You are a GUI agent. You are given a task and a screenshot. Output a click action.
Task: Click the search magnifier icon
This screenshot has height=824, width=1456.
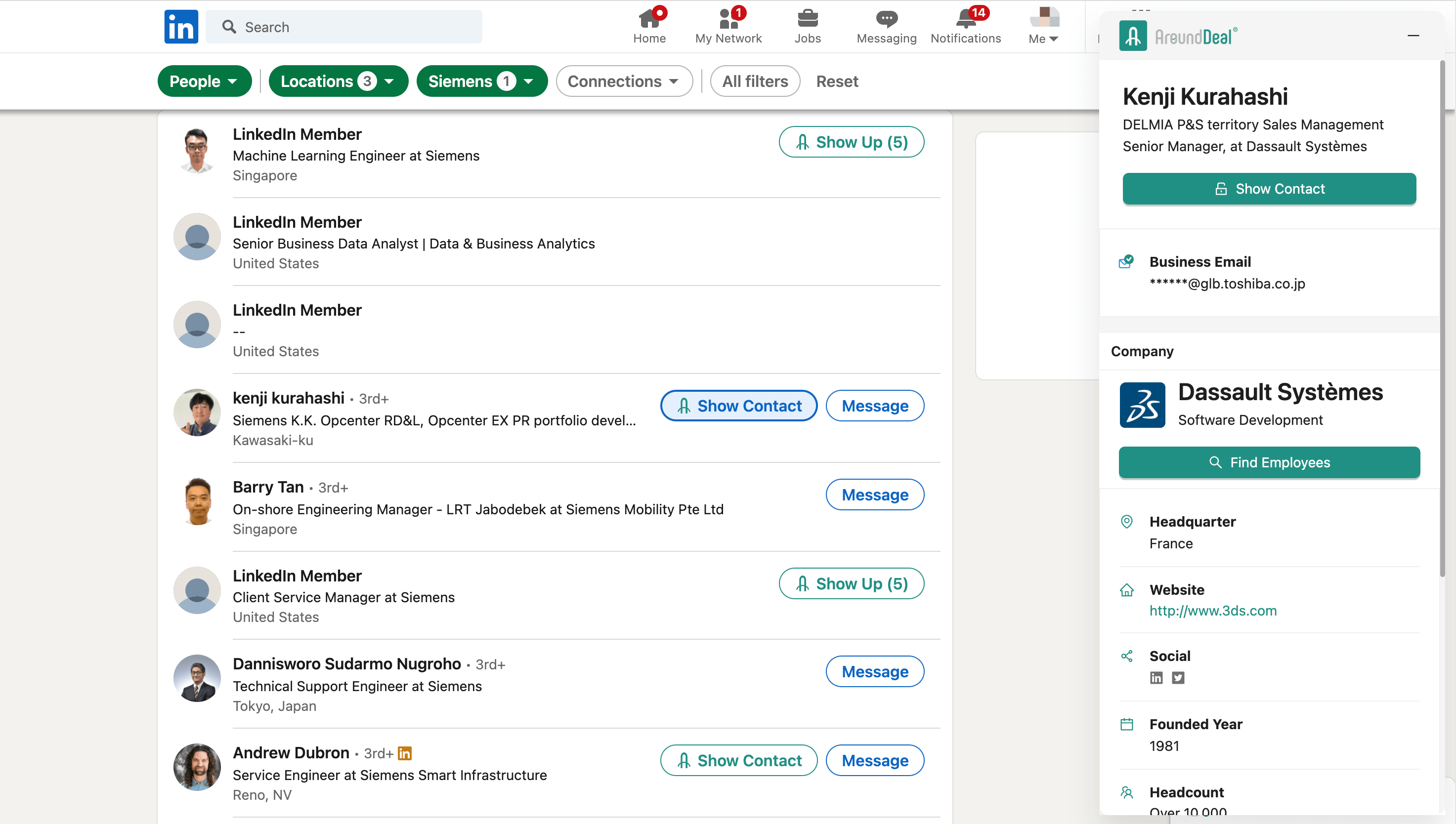pyautogui.click(x=229, y=27)
